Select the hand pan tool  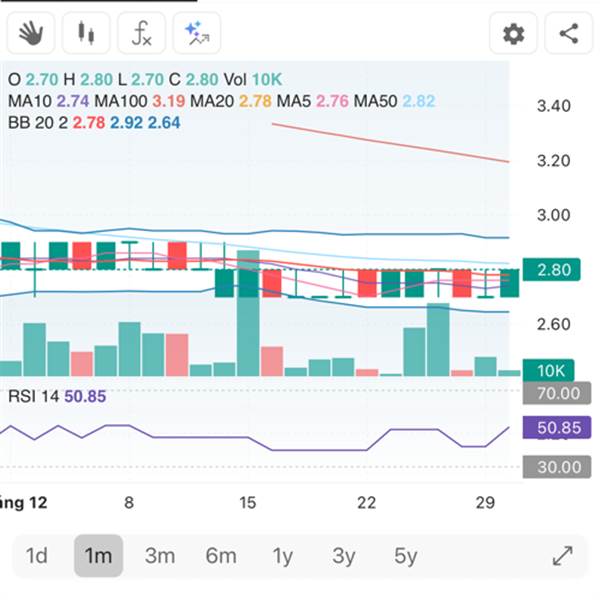[31, 34]
